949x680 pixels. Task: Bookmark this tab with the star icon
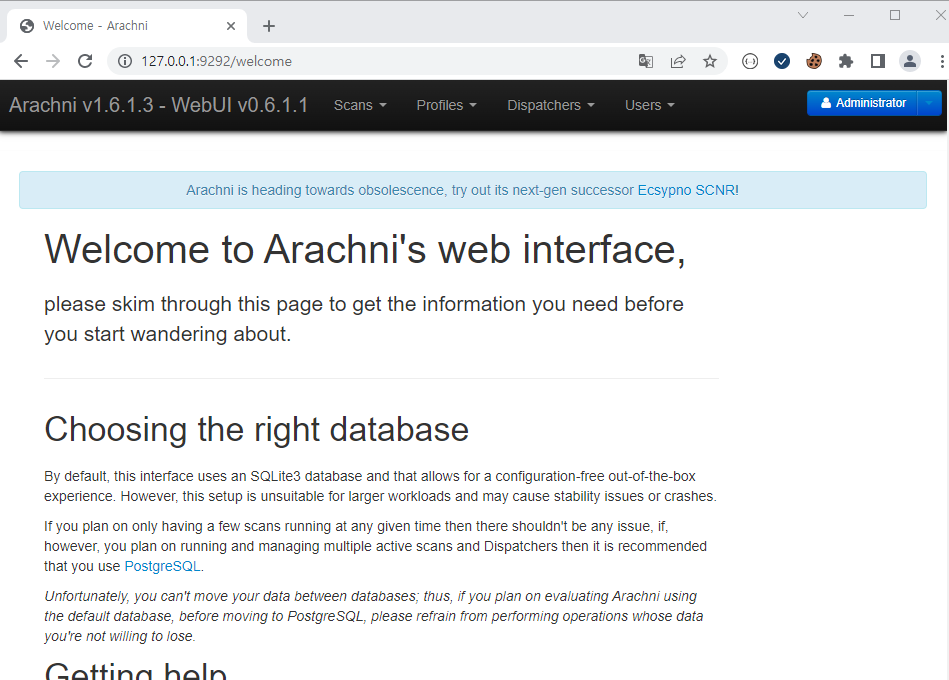[710, 61]
